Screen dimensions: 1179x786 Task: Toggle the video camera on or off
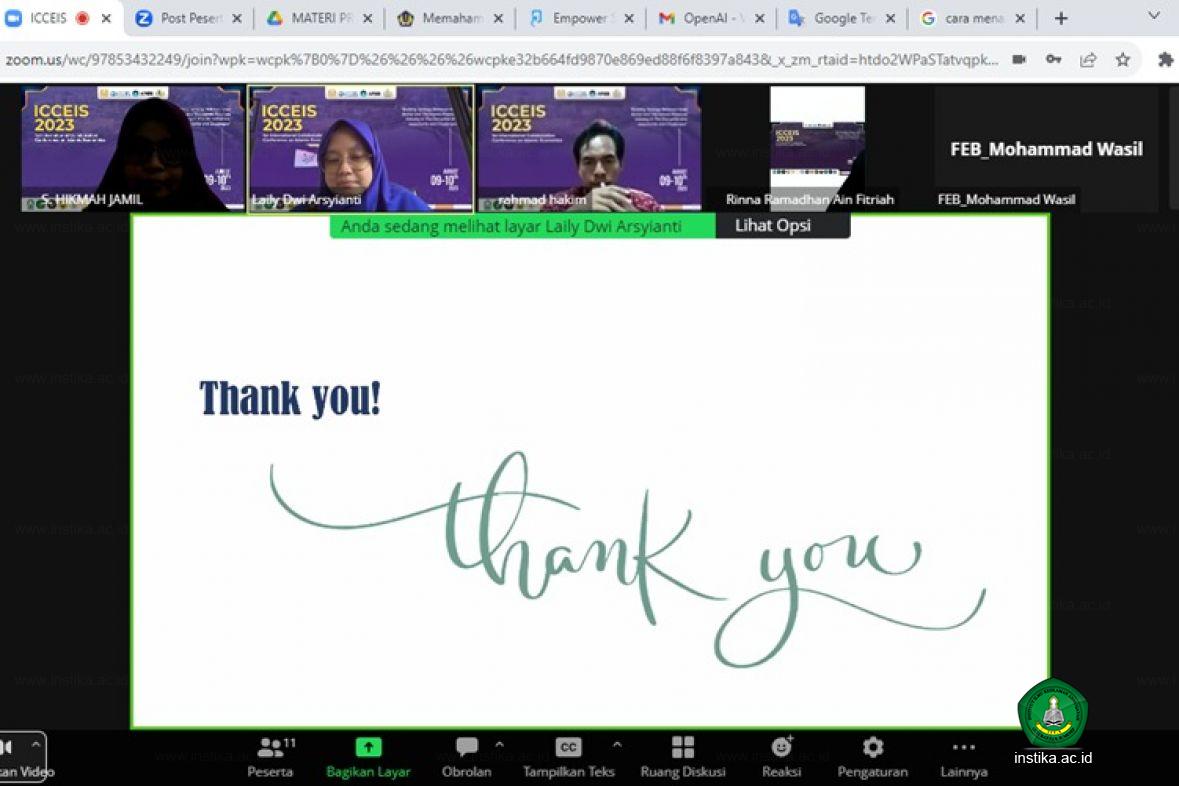8,748
